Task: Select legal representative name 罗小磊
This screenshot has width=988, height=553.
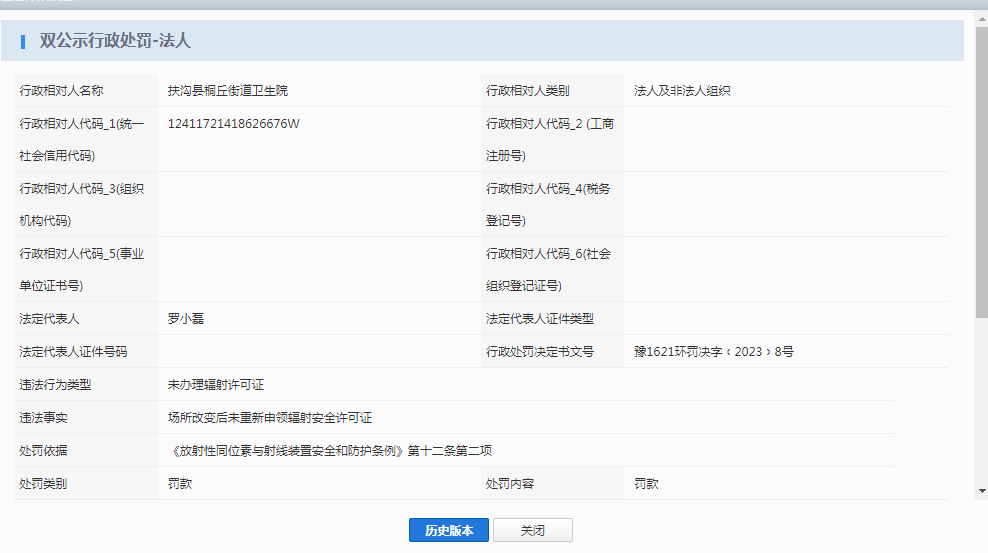Action: coord(186,319)
